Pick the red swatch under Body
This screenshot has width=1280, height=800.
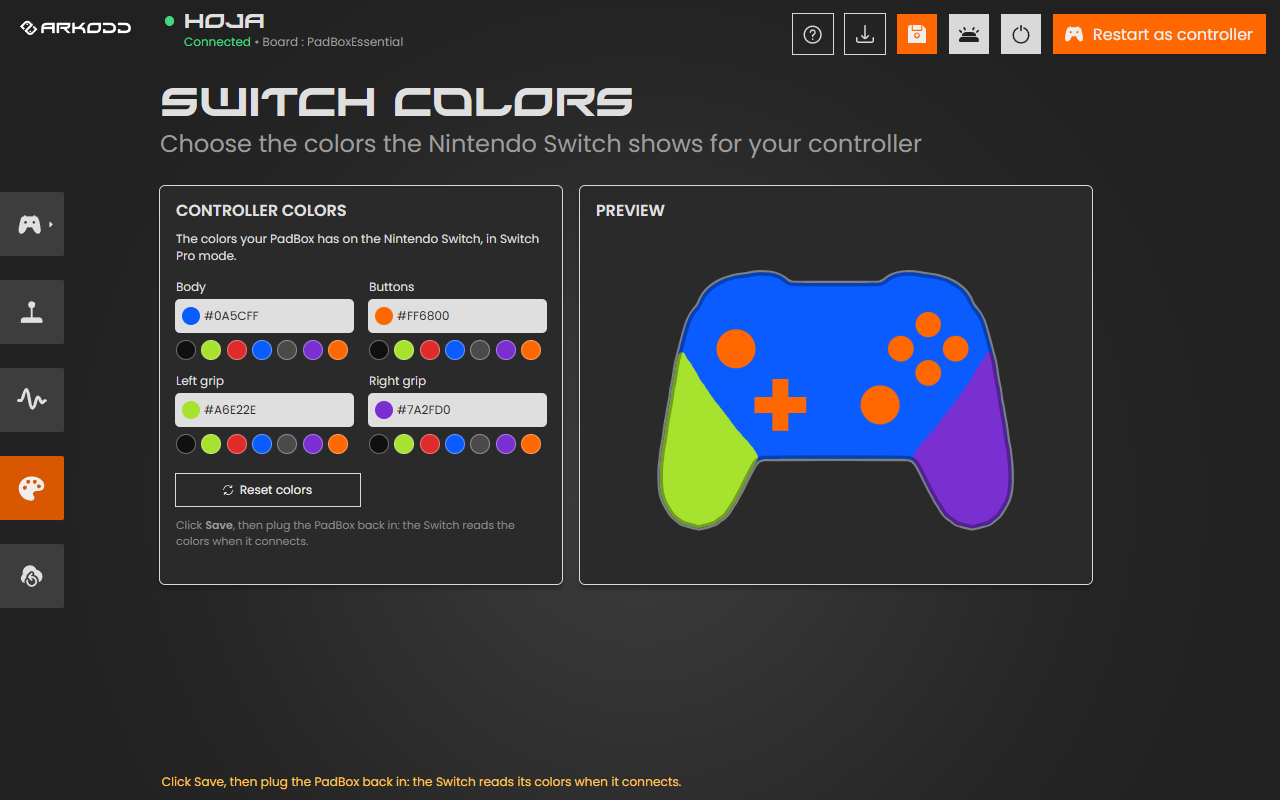click(237, 350)
